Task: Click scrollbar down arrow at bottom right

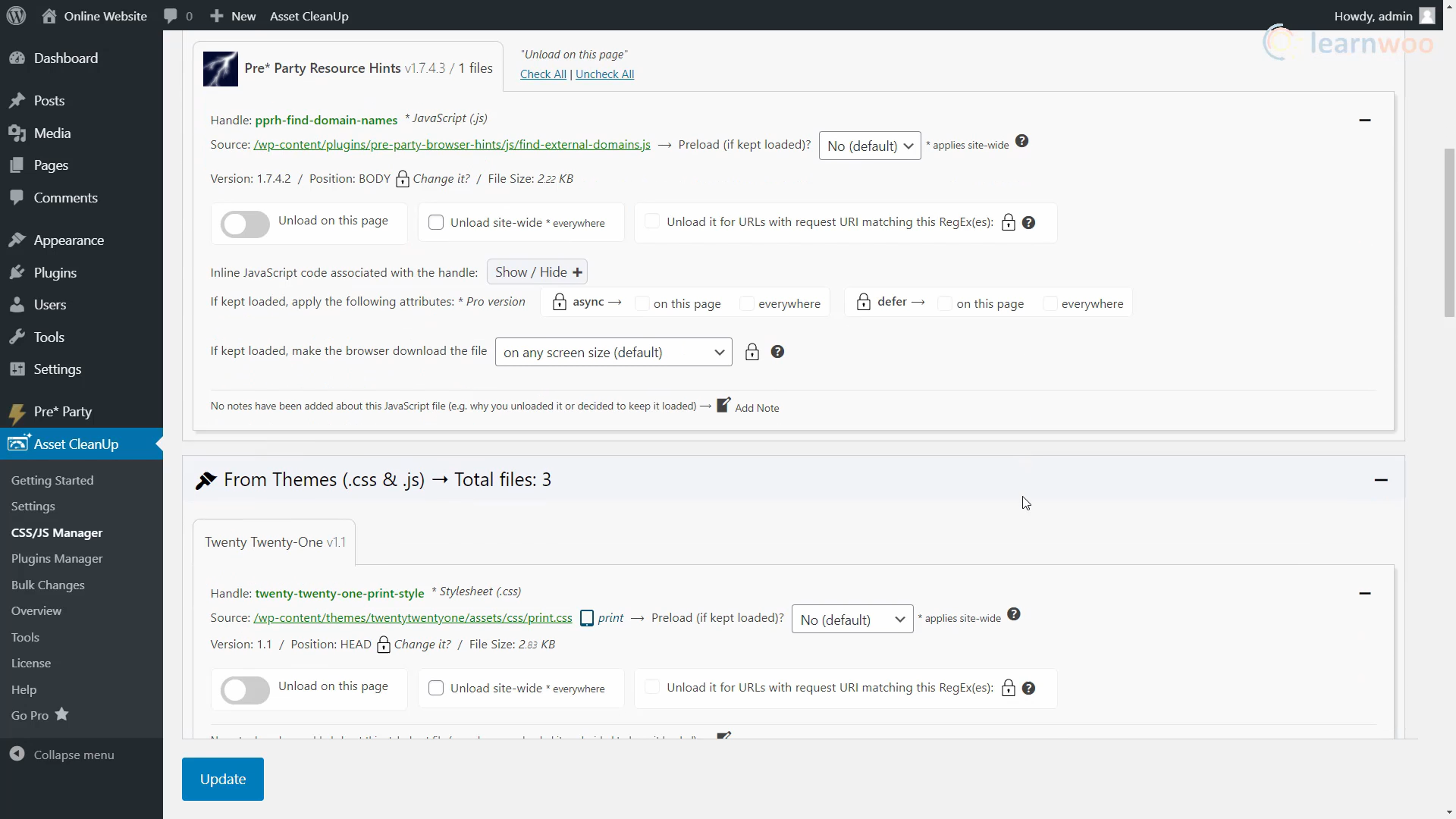Action: [x=1449, y=812]
